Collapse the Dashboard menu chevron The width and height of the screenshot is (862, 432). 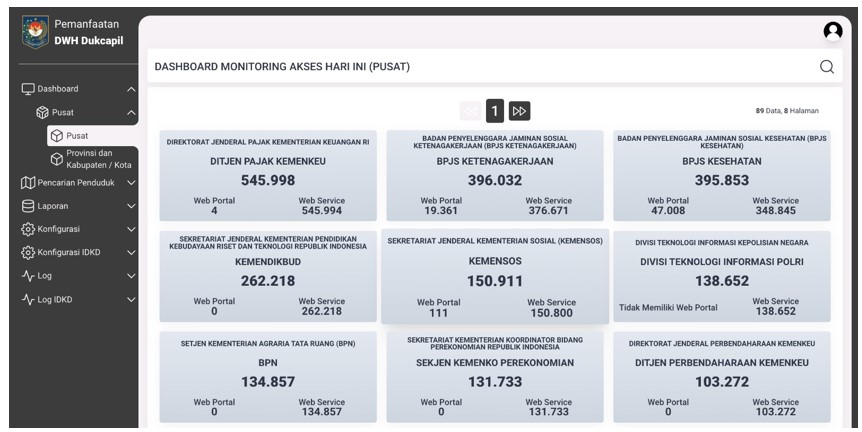[131, 90]
